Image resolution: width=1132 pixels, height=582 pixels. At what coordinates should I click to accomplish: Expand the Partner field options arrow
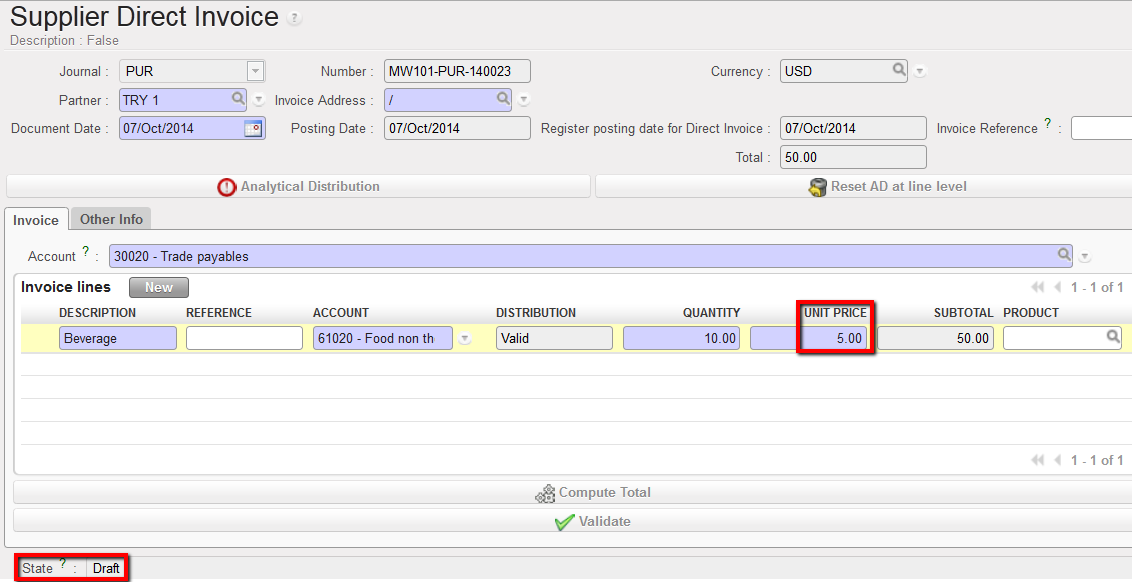click(259, 100)
